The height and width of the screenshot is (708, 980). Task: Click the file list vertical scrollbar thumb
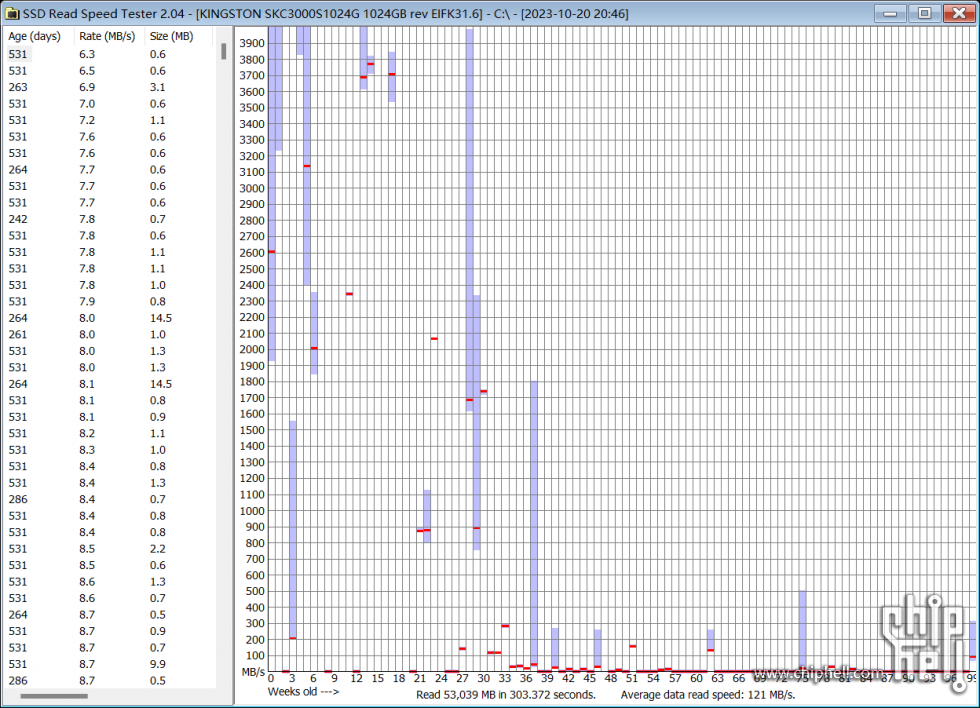pos(223,52)
